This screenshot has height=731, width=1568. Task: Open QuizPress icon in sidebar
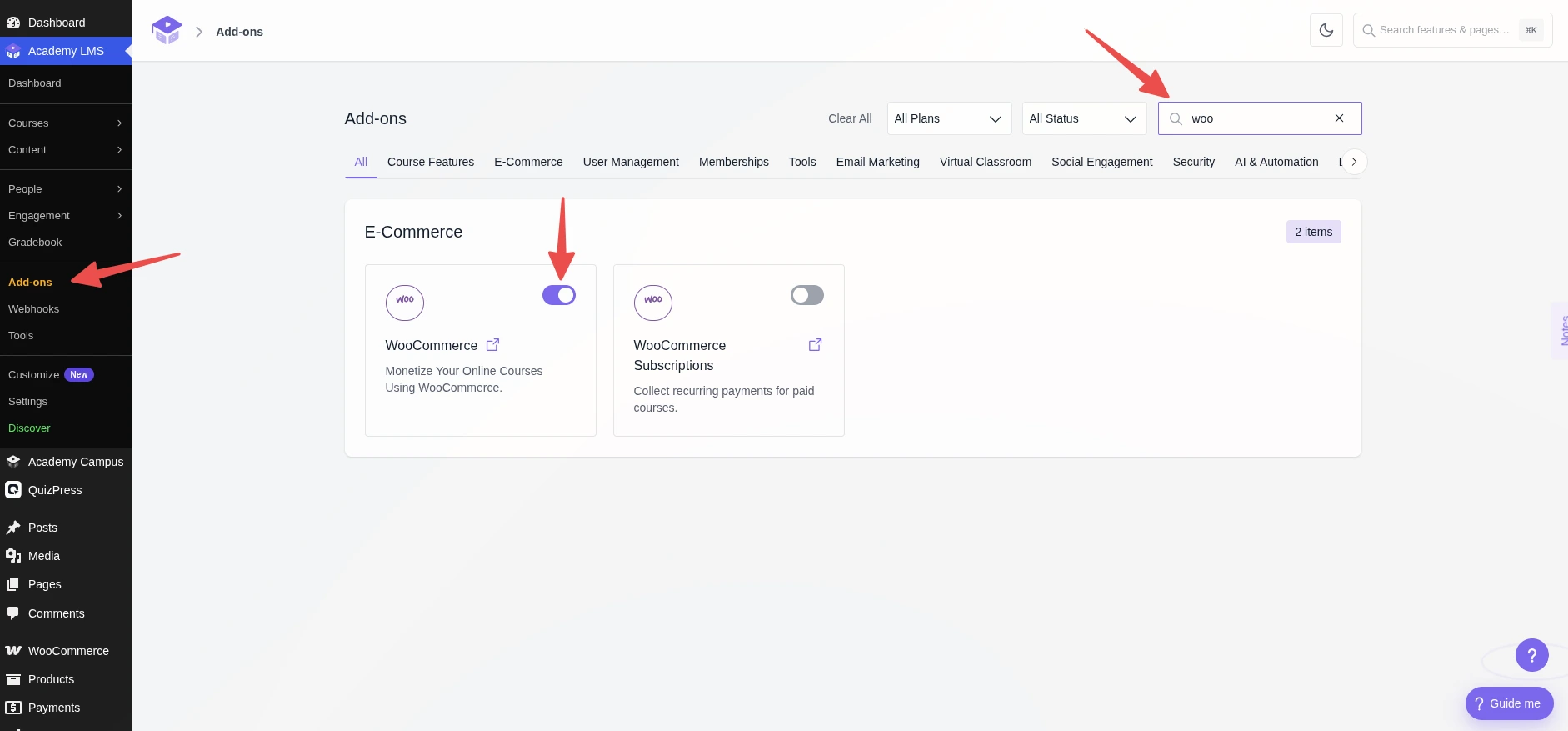13,490
